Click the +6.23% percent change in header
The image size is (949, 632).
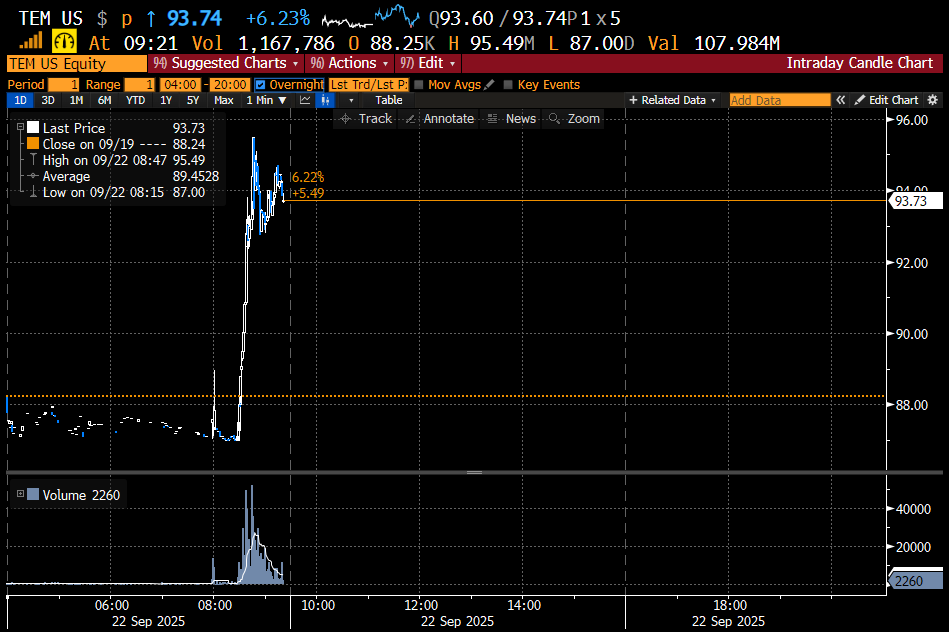(x=278, y=19)
